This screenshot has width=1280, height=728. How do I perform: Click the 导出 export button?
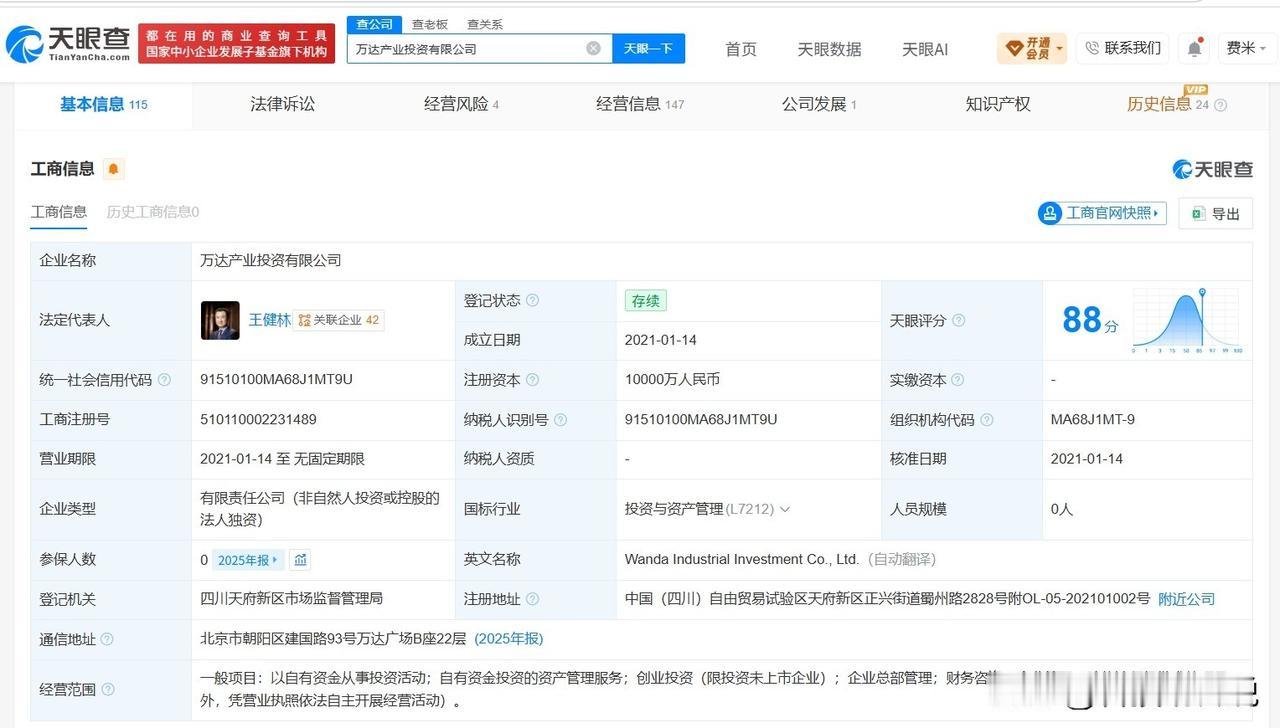[1216, 213]
